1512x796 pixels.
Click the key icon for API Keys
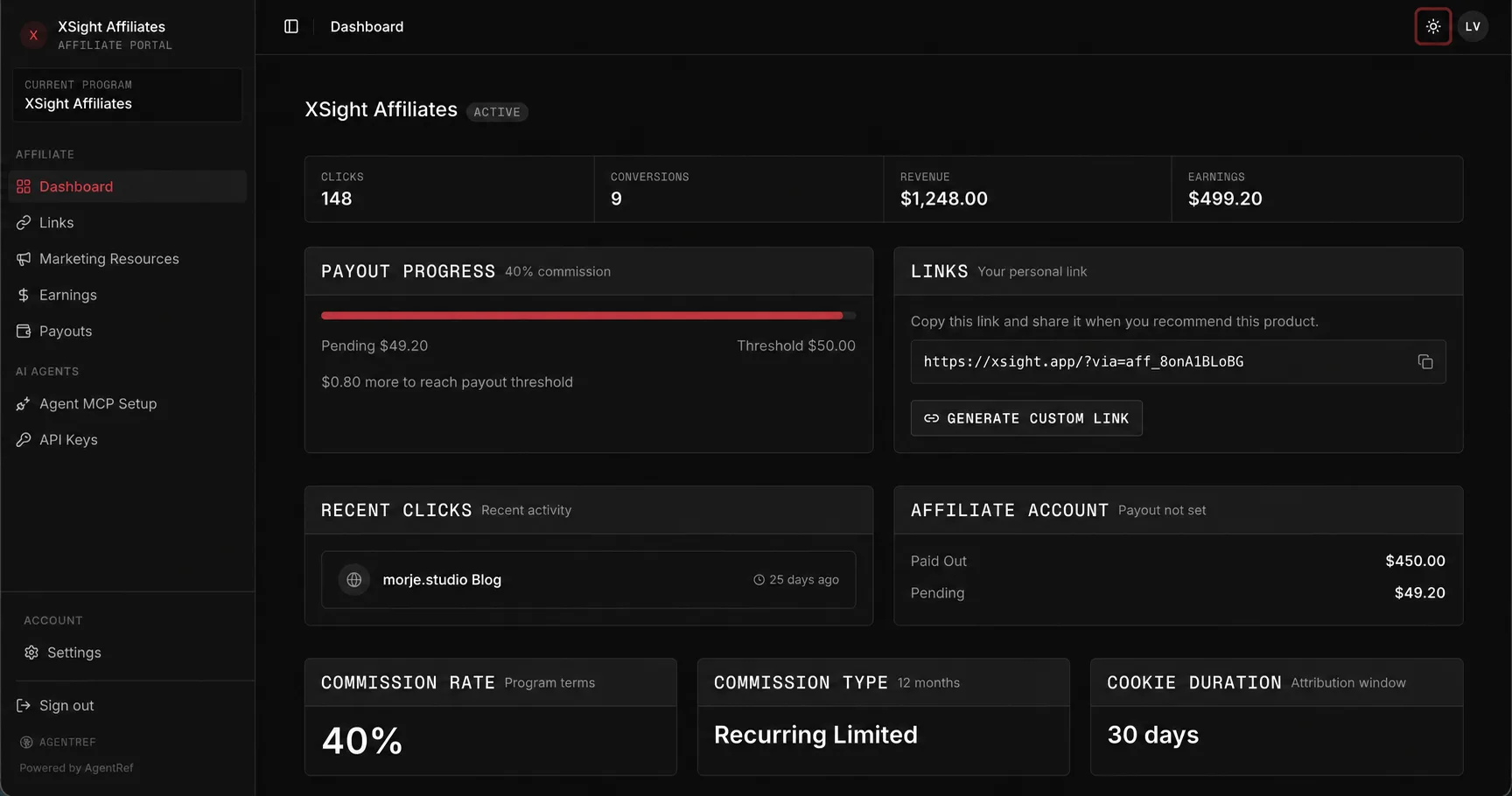coord(24,439)
